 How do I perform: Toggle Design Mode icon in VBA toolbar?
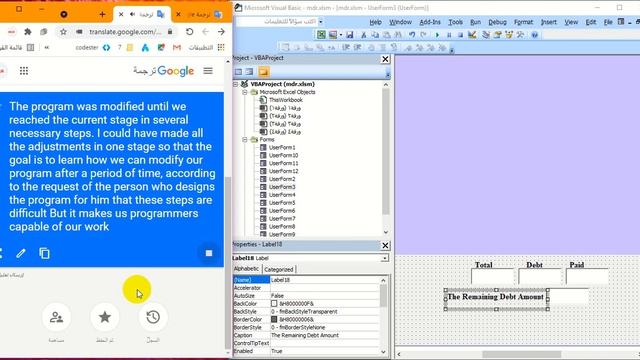click(x=472, y=35)
